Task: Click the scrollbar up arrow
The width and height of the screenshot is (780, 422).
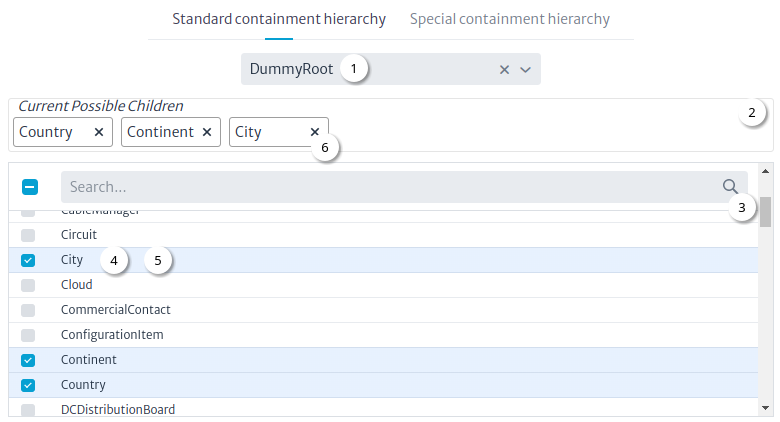Action: 765,171
